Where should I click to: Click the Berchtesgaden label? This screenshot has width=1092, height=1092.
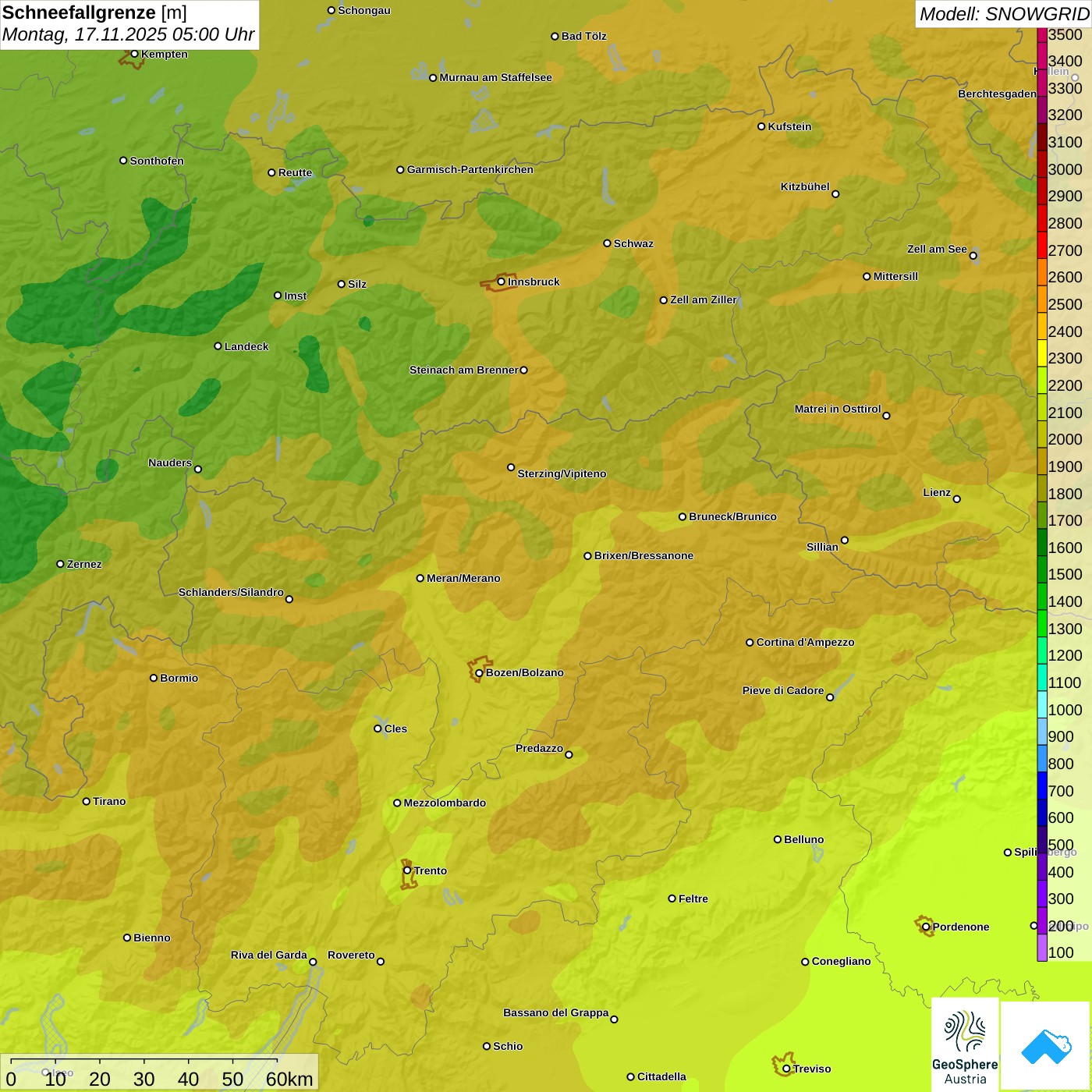tap(997, 94)
